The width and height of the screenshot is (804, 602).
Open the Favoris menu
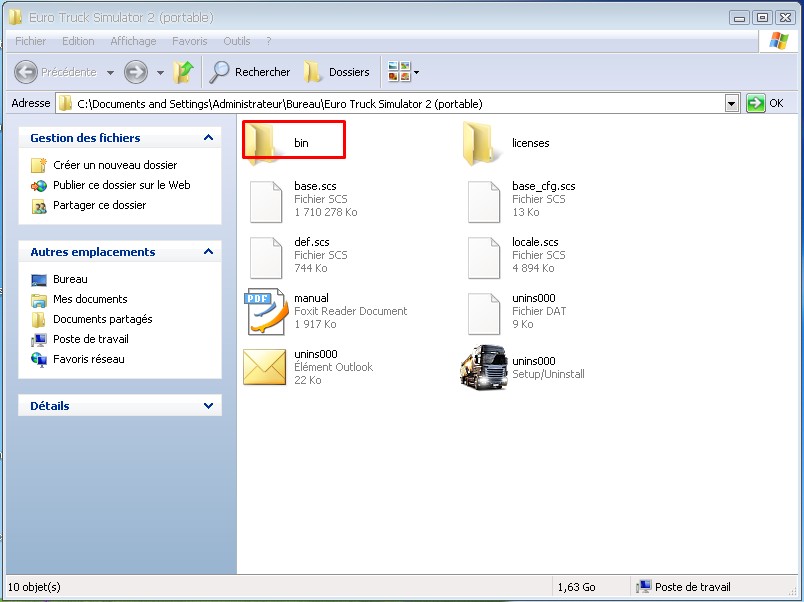(x=190, y=41)
